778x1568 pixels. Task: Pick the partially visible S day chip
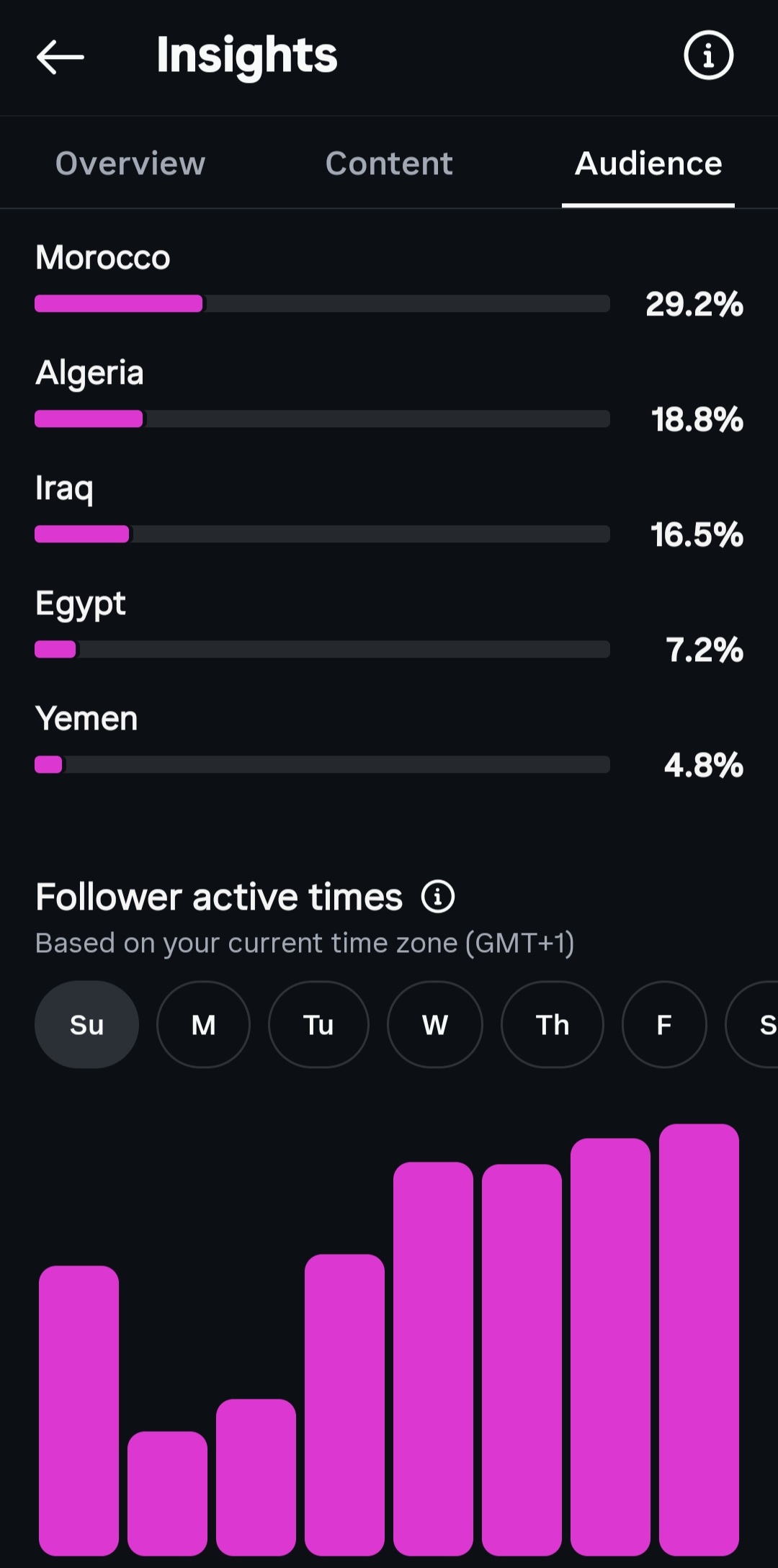point(752,1024)
